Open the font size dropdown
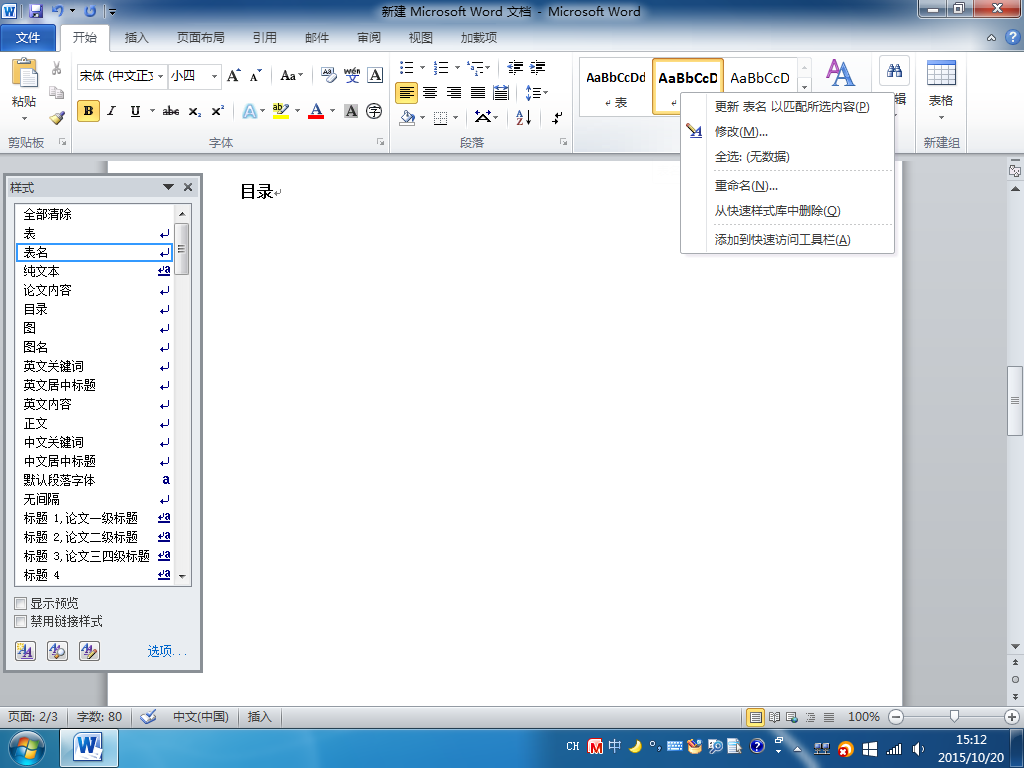The height and width of the screenshot is (768, 1024). pyautogui.click(x=214, y=76)
